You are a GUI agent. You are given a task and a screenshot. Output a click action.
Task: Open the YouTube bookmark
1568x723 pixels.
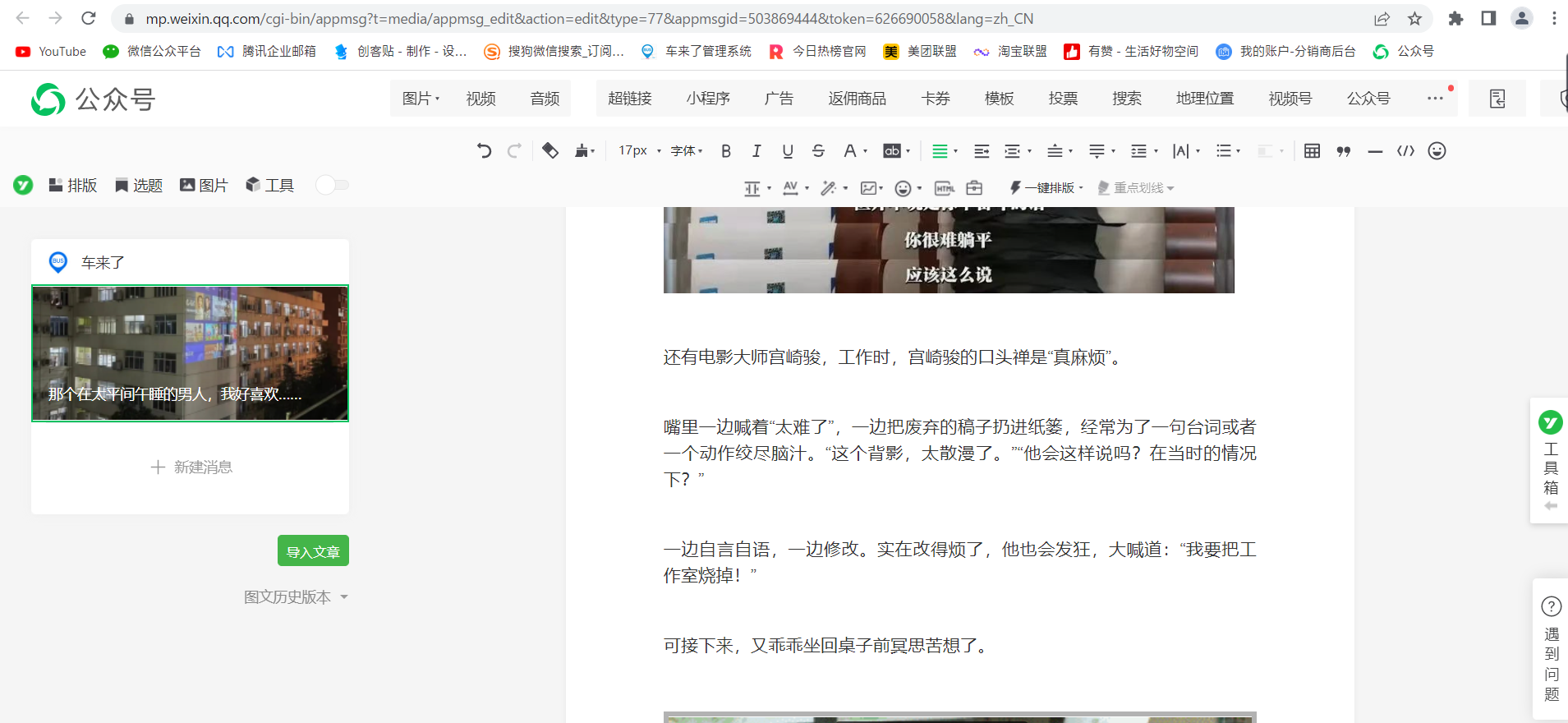(x=51, y=51)
